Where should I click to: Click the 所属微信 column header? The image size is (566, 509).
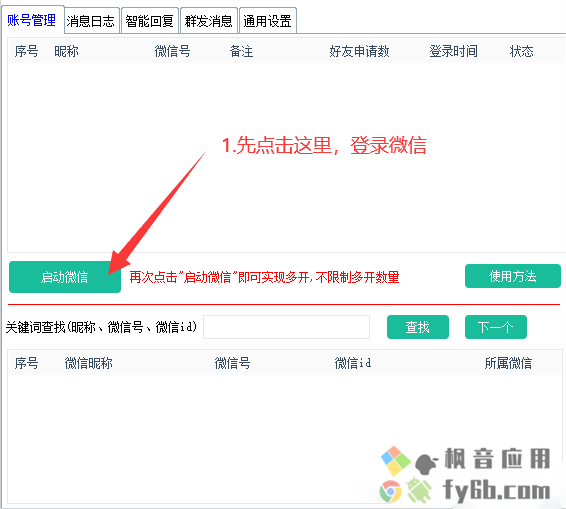508,363
